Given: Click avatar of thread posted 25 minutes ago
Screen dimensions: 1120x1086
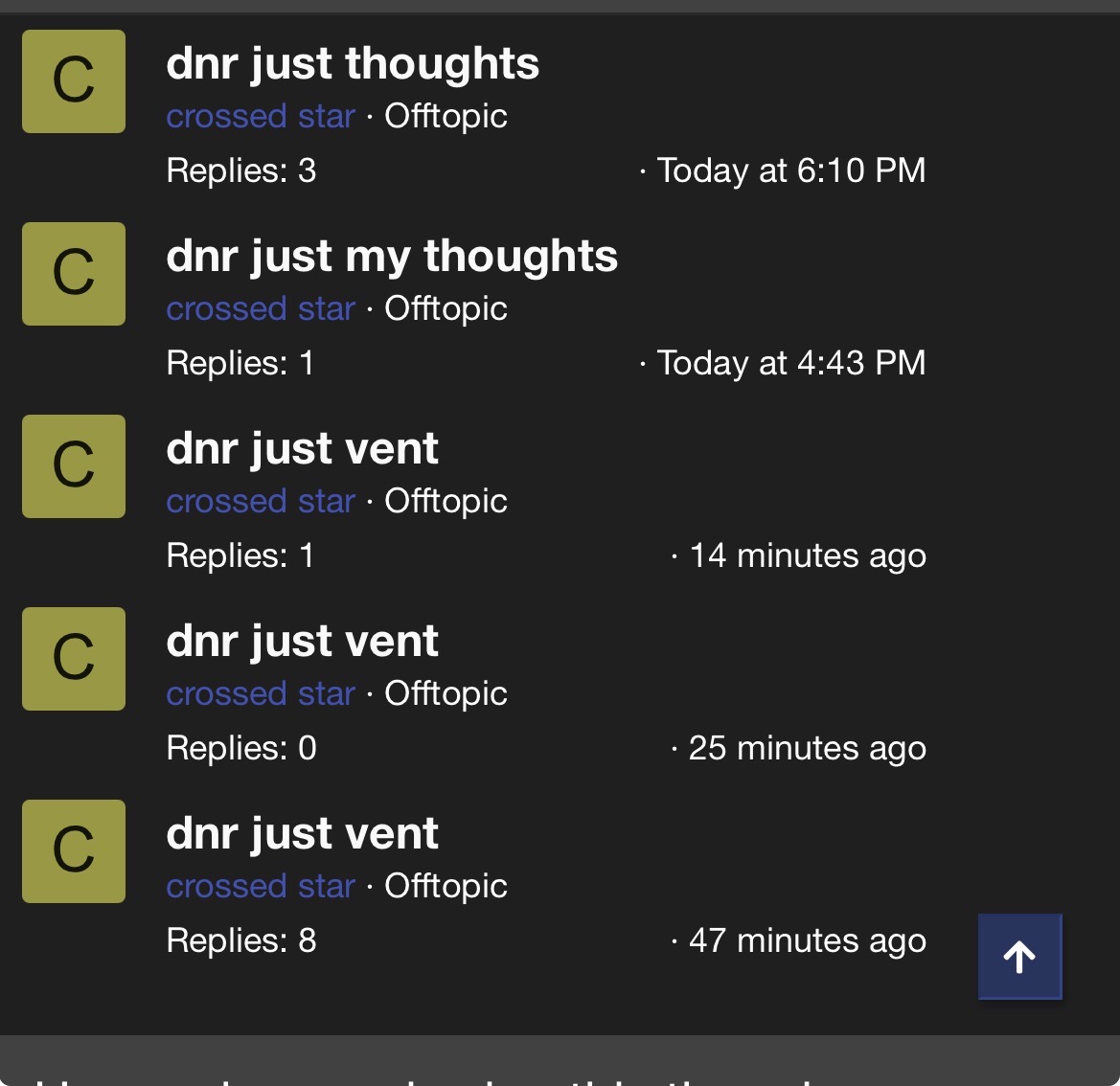Looking at the screenshot, I should (x=74, y=659).
